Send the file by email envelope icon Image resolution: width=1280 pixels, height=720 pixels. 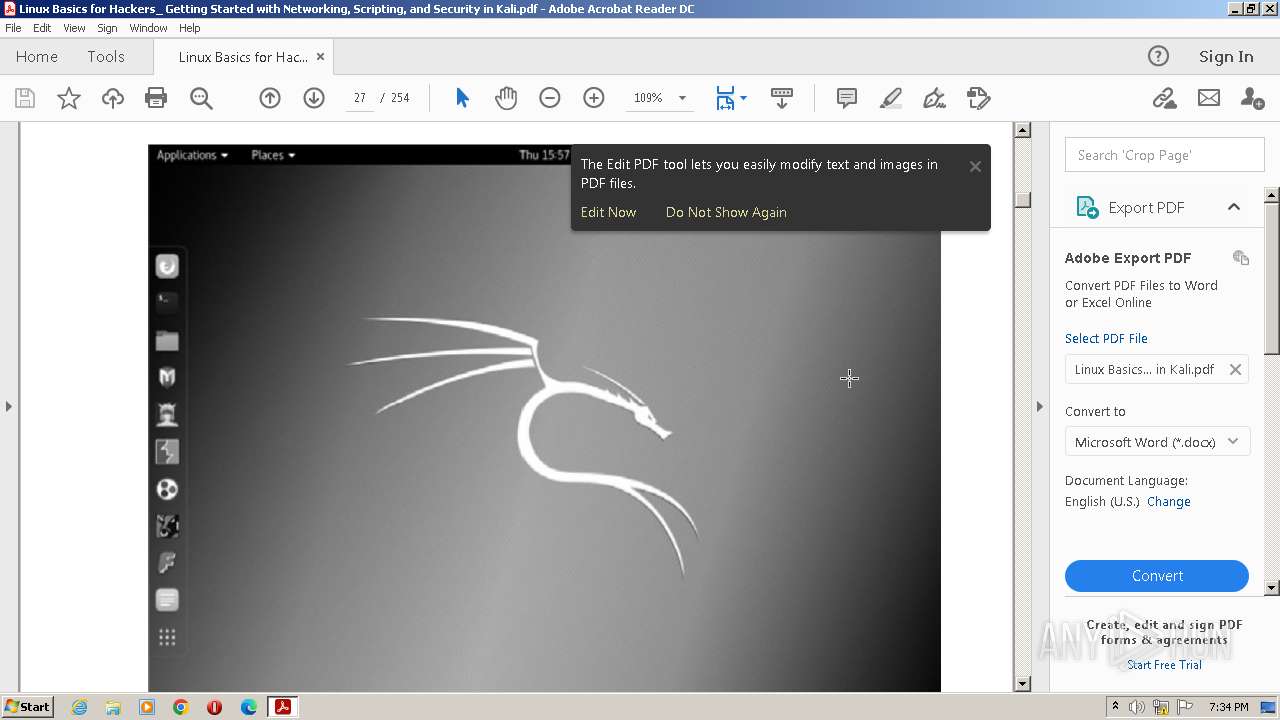point(1209,98)
